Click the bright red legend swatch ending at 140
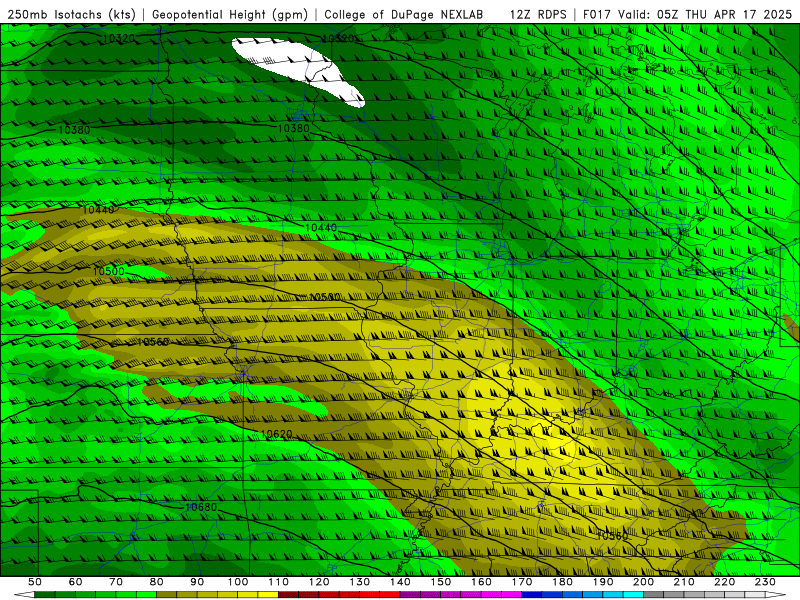This screenshot has width=800, height=600. click(x=390, y=594)
